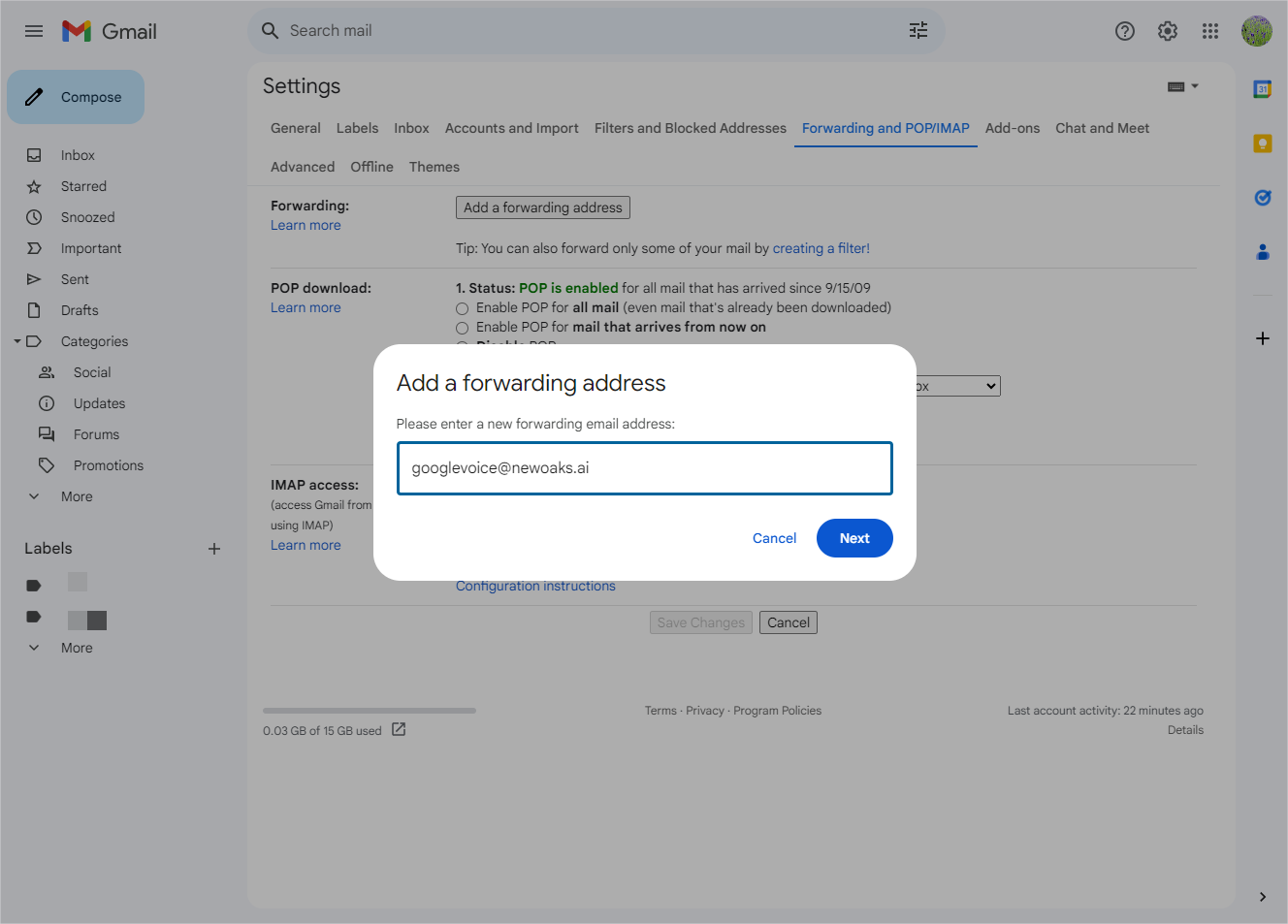Open Google Tasks side panel icon
Image resolution: width=1288 pixels, height=924 pixels.
[1262, 198]
